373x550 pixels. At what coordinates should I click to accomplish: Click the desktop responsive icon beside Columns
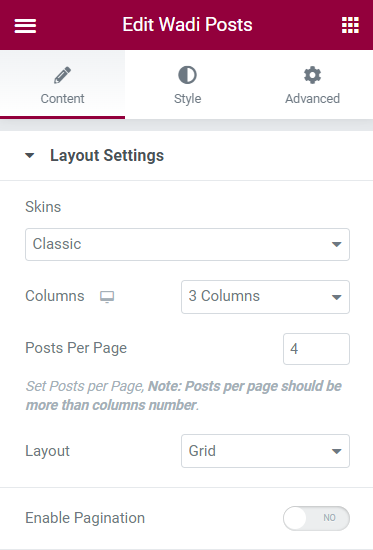point(107,297)
